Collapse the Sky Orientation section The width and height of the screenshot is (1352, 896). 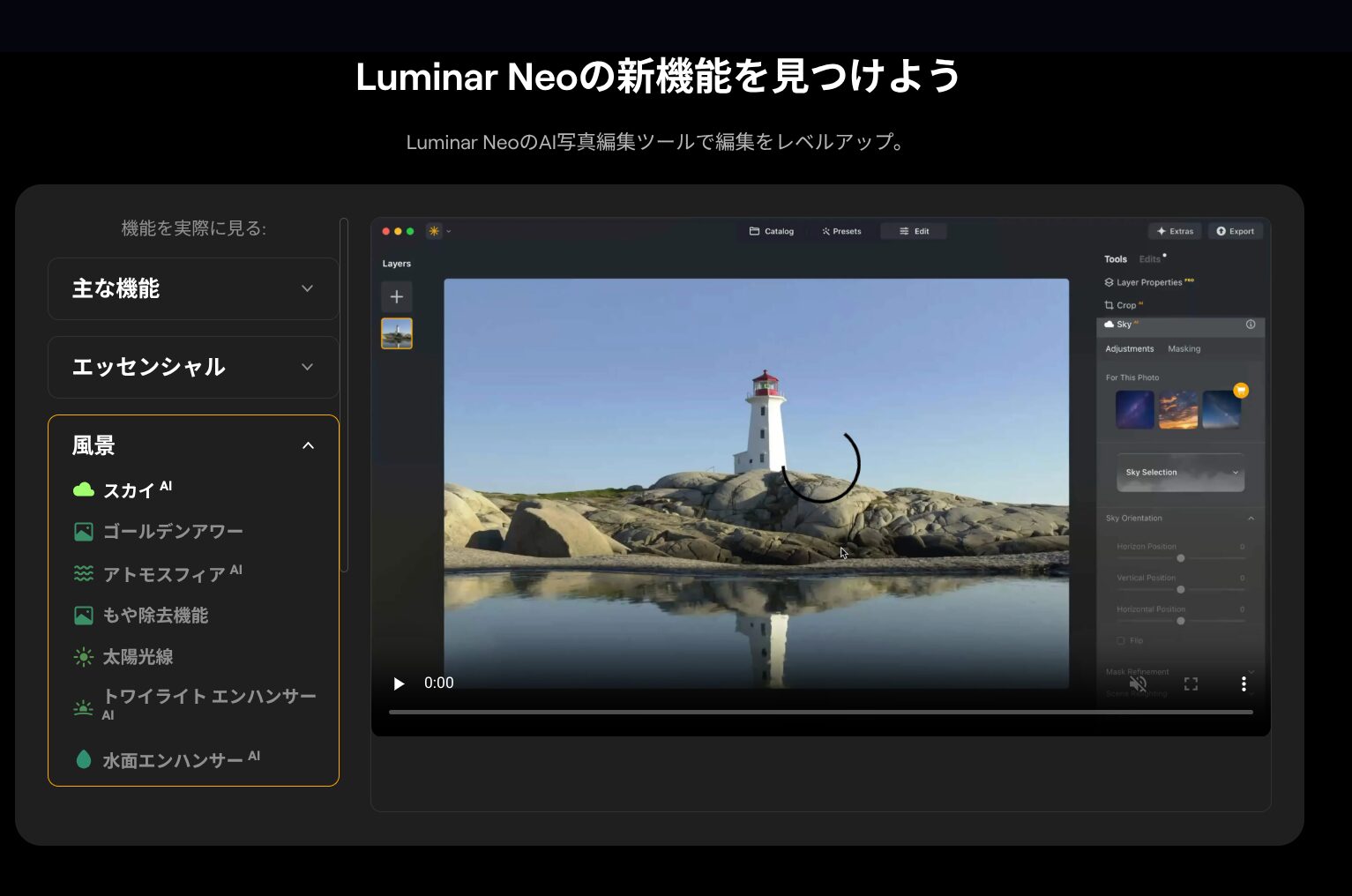click(1251, 519)
